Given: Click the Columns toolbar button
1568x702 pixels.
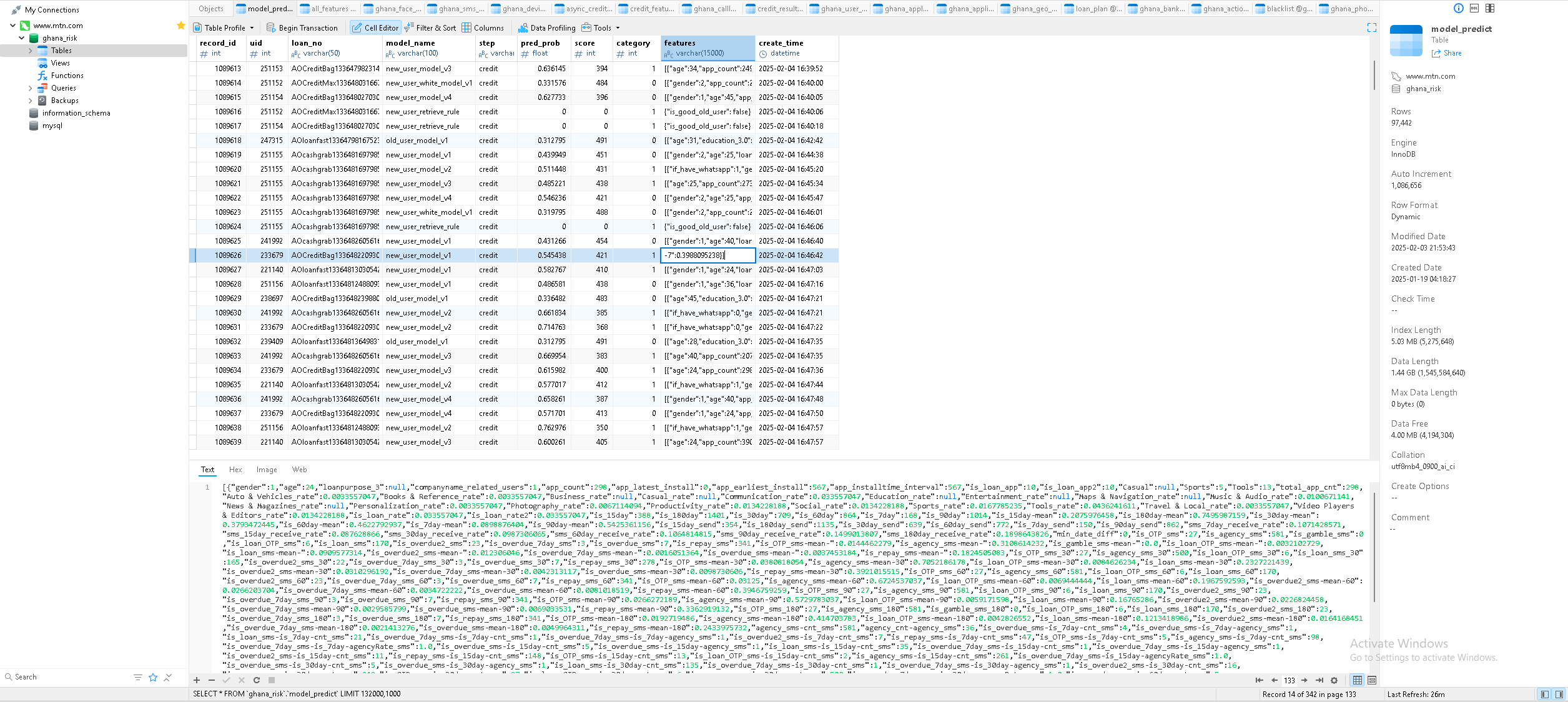Looking at the screenshot, I should [x=483, y=27].
